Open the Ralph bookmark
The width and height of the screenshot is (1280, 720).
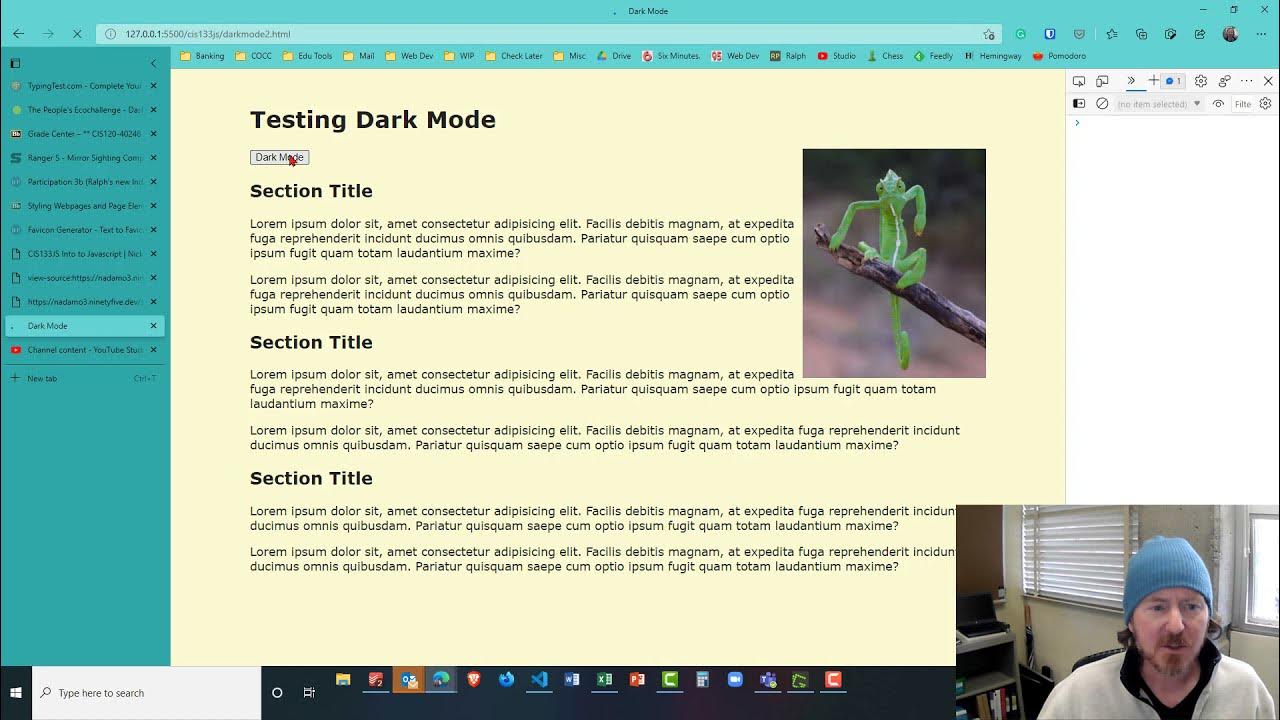pos(788,56)
